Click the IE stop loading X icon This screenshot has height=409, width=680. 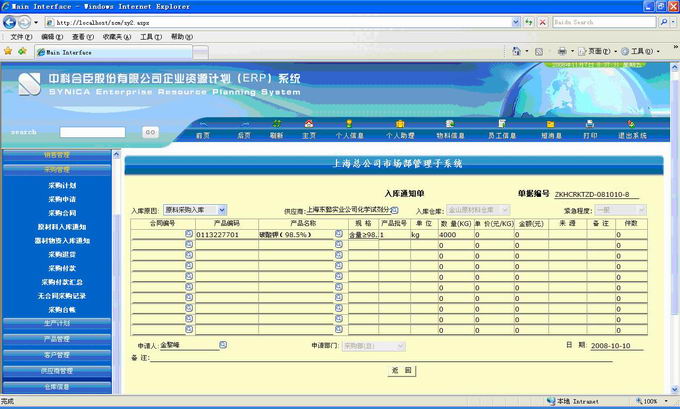click(x=543, y=22)
